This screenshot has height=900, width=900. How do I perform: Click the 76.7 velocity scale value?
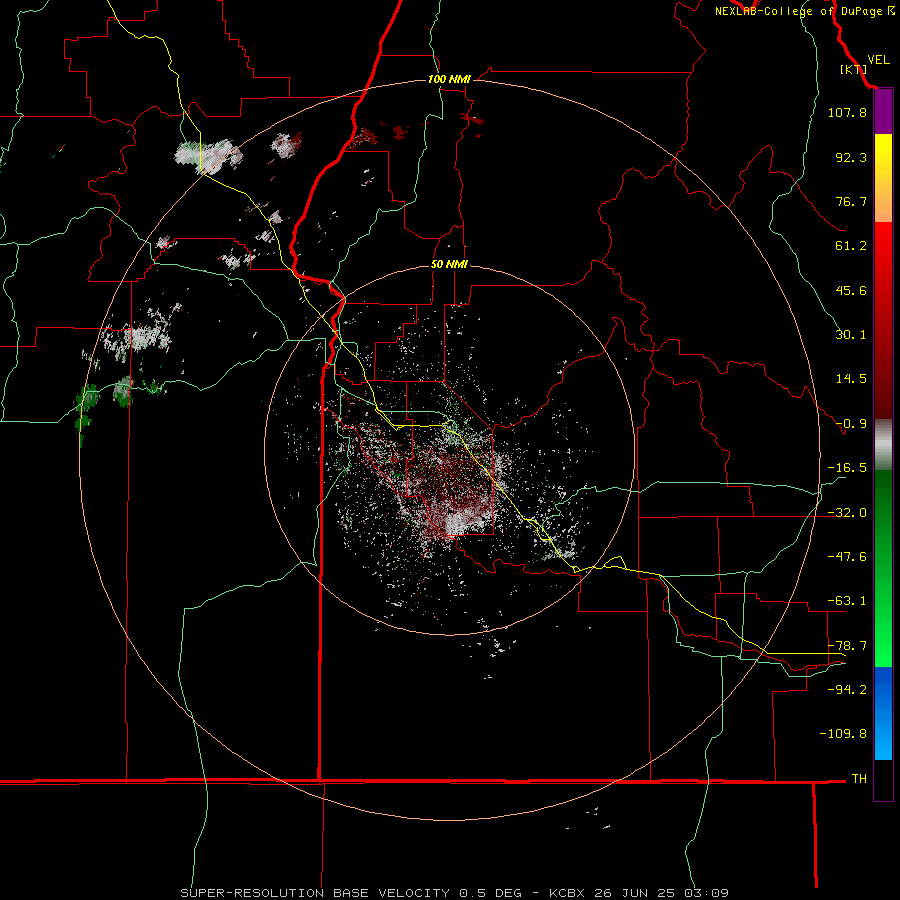pyautogui.click(x=851, y=201)
